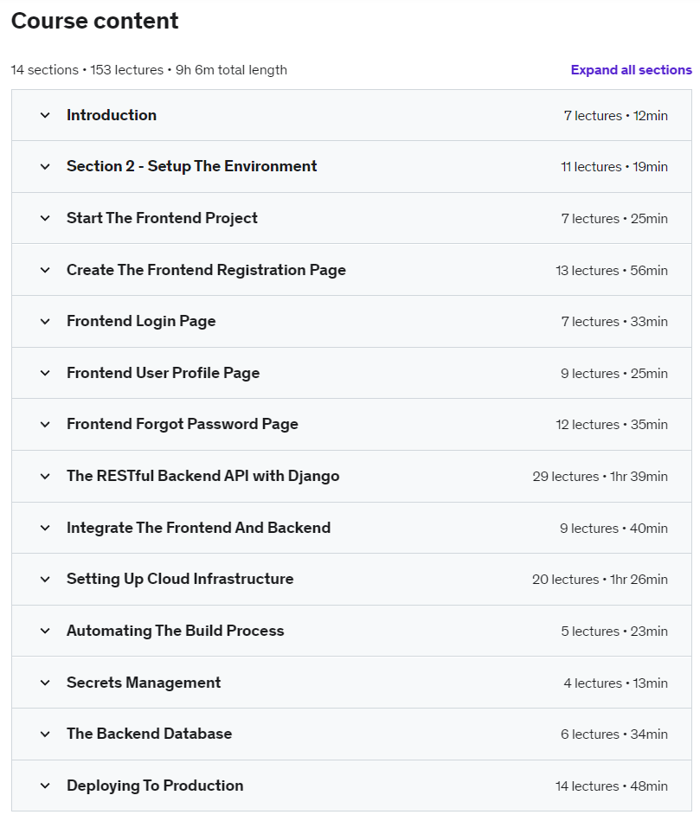Viewport: 700px width, 821px height.
Task: Click the Course content heading
Action: 95,21
